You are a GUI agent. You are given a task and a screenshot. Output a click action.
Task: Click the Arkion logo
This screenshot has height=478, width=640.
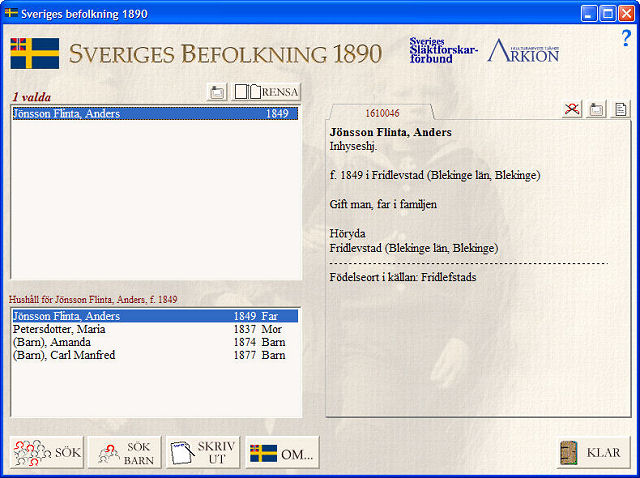click(x=523, y=50)
